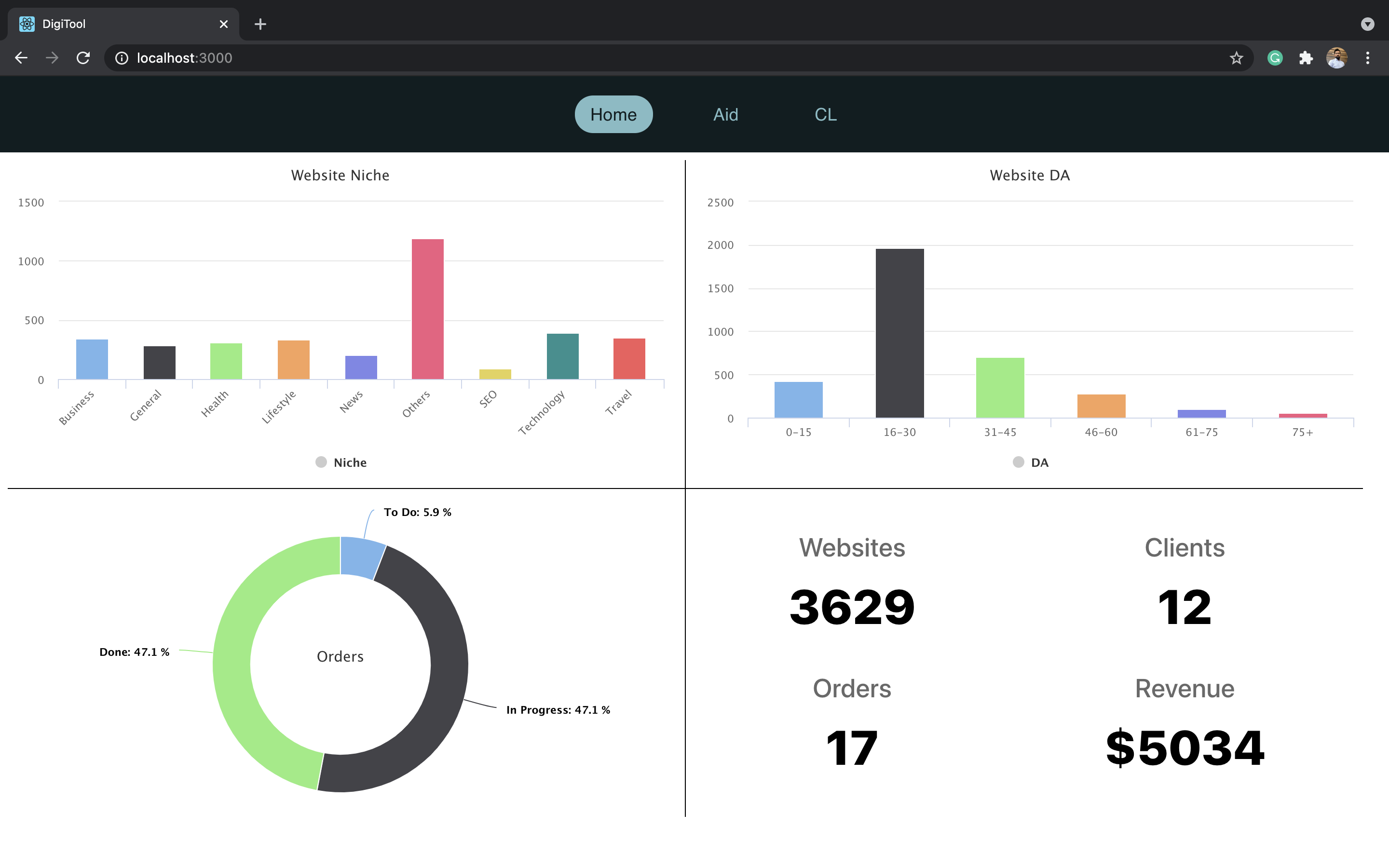Click inside the localhost:3000 address bar
The image size is (1389, 868).
184,57
